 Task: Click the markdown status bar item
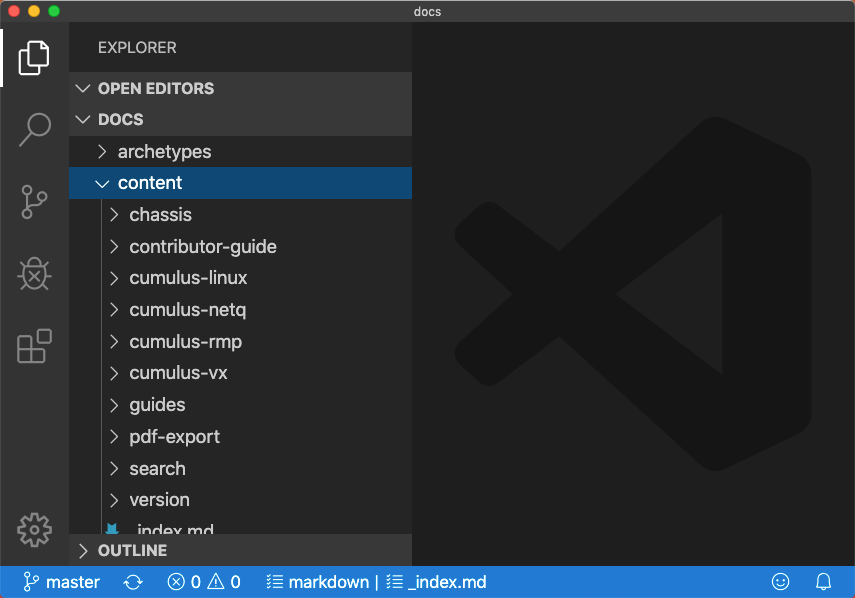(x=318, y=582)
